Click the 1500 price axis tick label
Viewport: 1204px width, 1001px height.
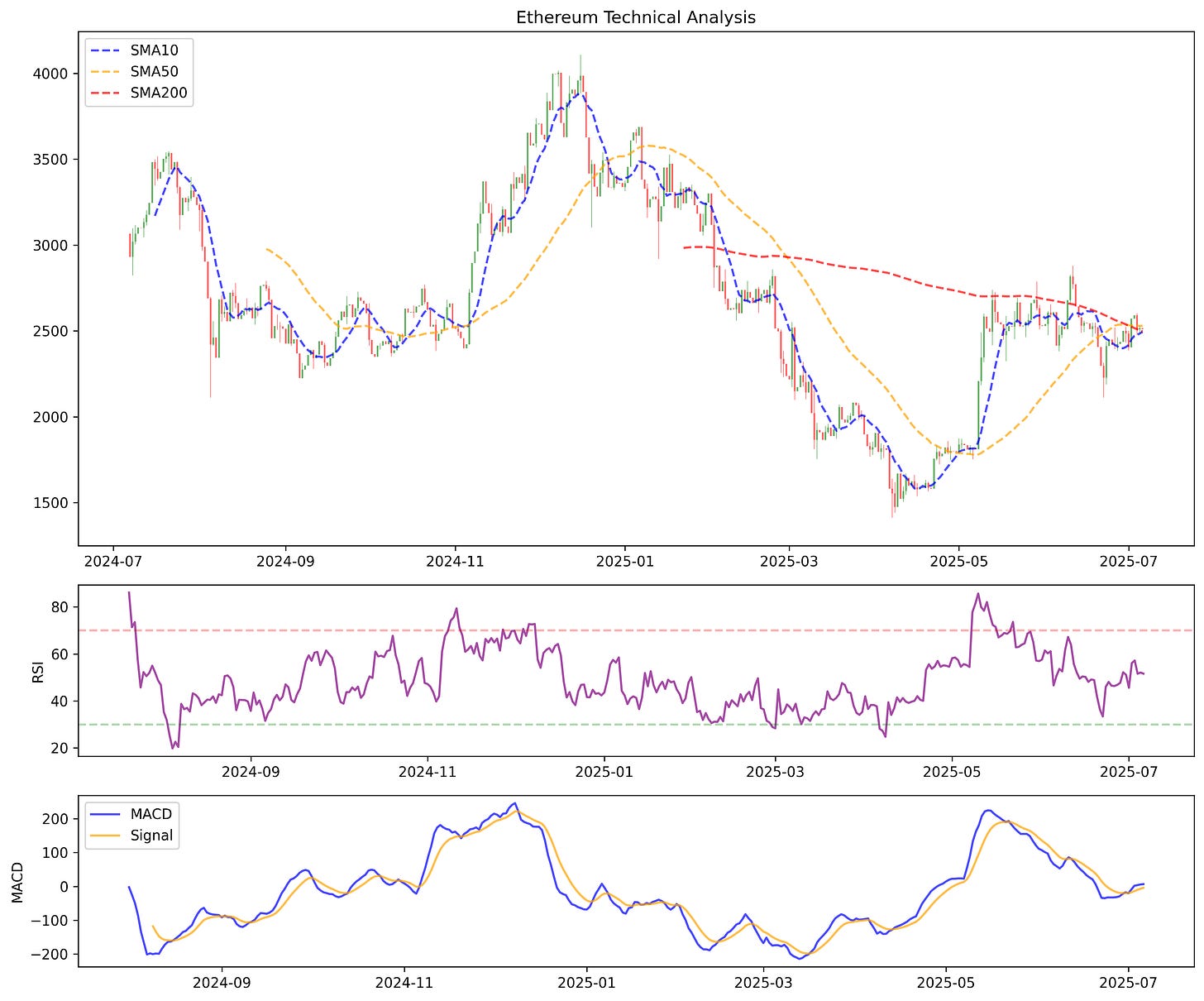(x=52, y=503)
